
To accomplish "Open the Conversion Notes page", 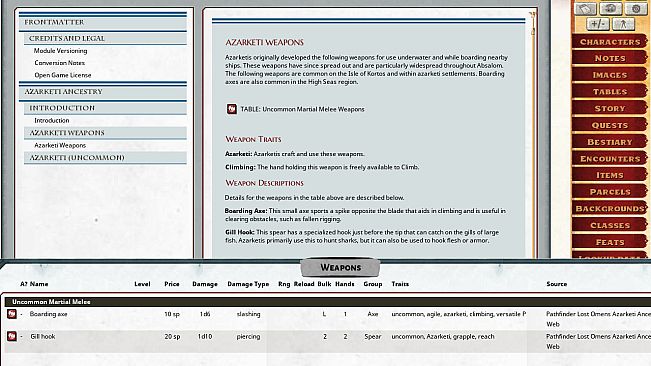I will [59, 63].
